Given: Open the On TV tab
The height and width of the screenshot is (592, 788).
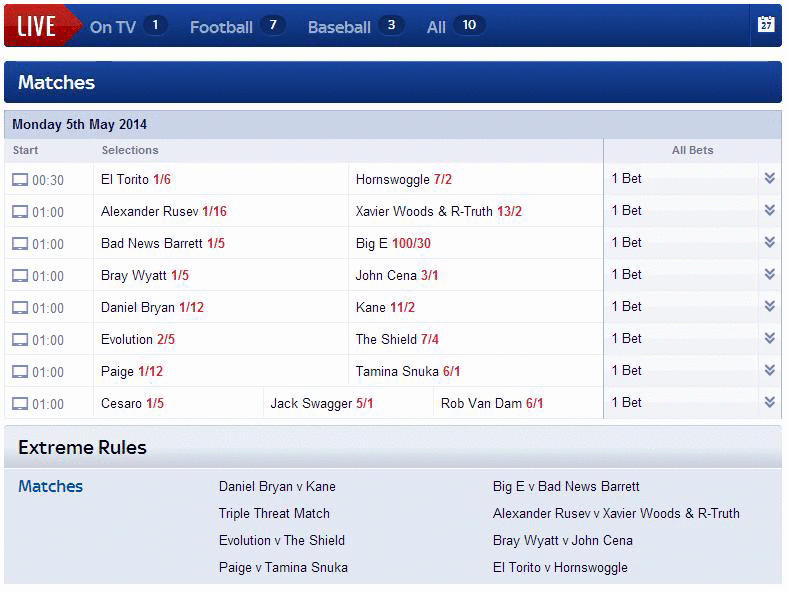Looking at the screenshot, I should tap(128, 26).
